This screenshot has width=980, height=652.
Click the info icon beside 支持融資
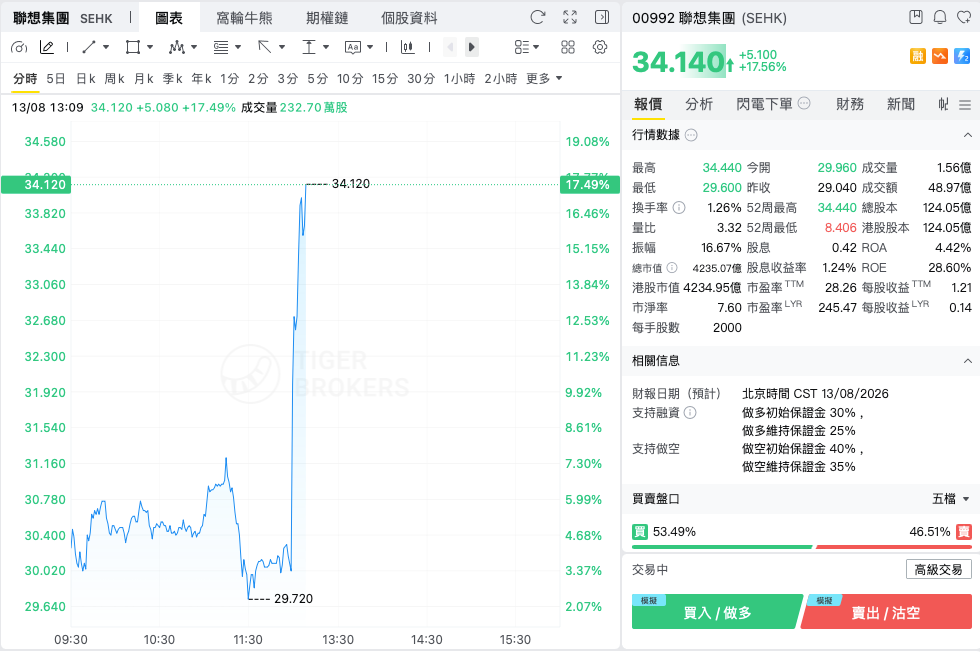(690, 413)
